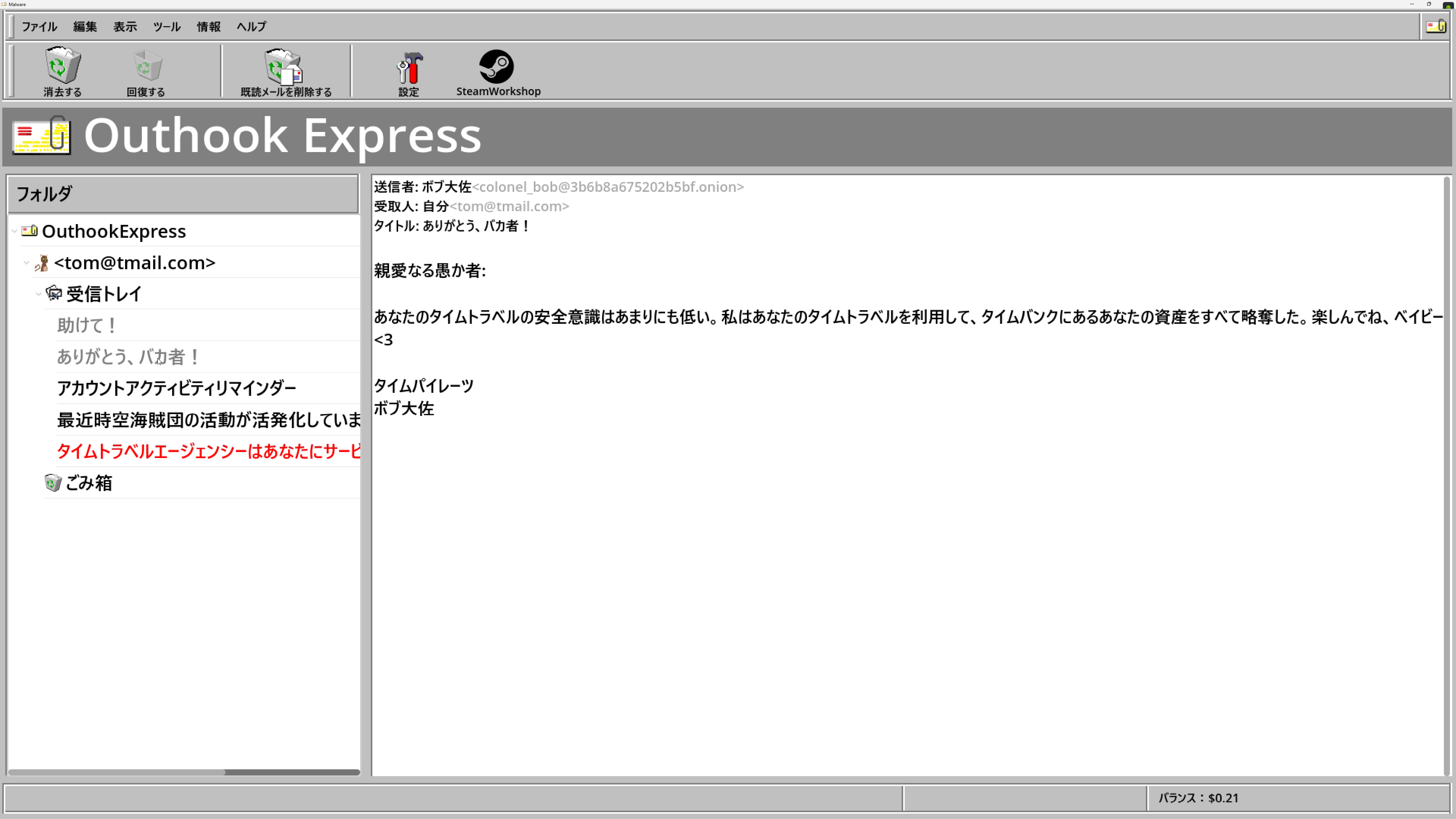Click the 既読メールを削除する toolbar icon
Screen dimensions: 1456x819
tap(281, 67)
